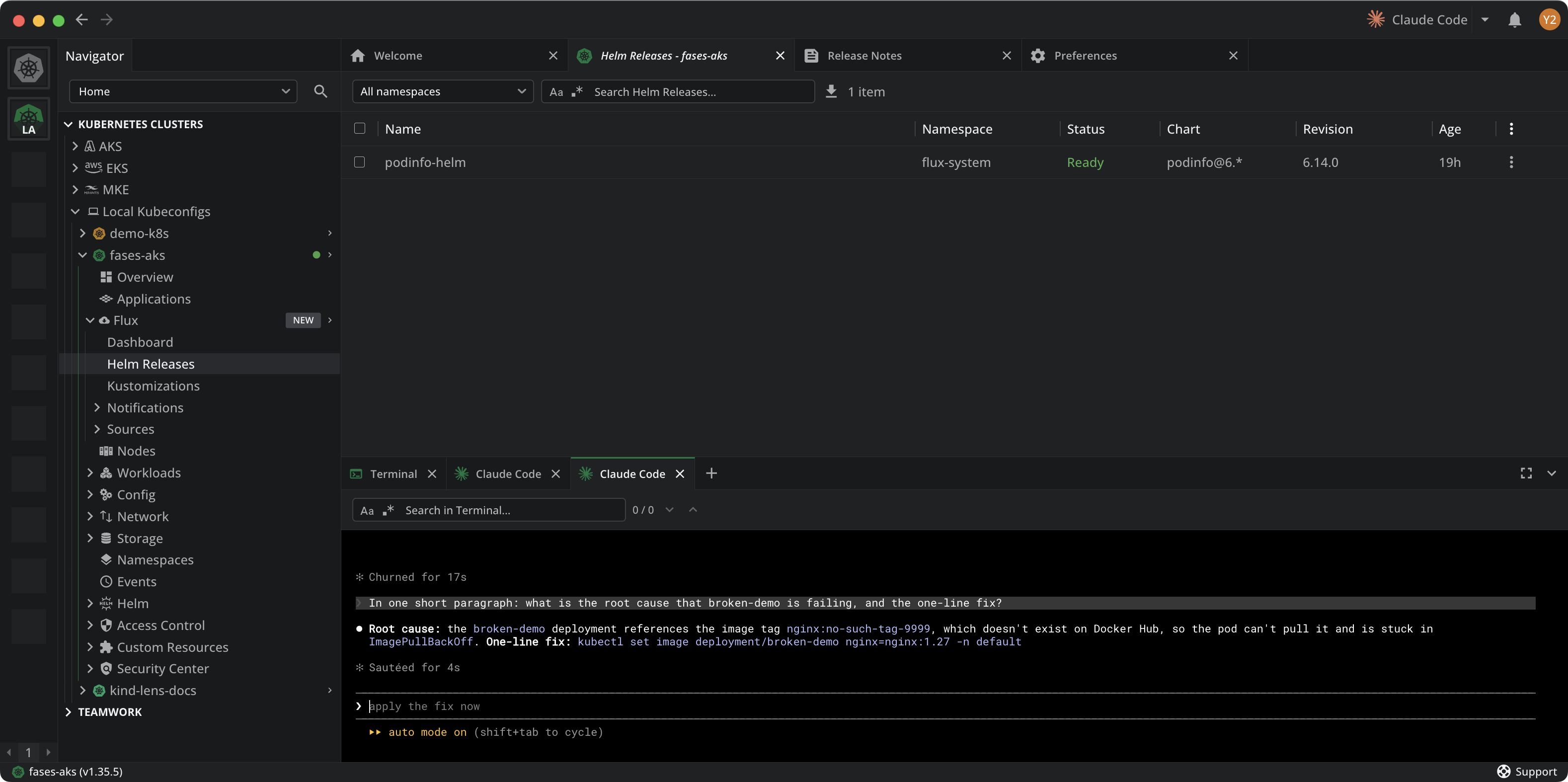Switch to the Preferences tab

[x=1135, y=55]
